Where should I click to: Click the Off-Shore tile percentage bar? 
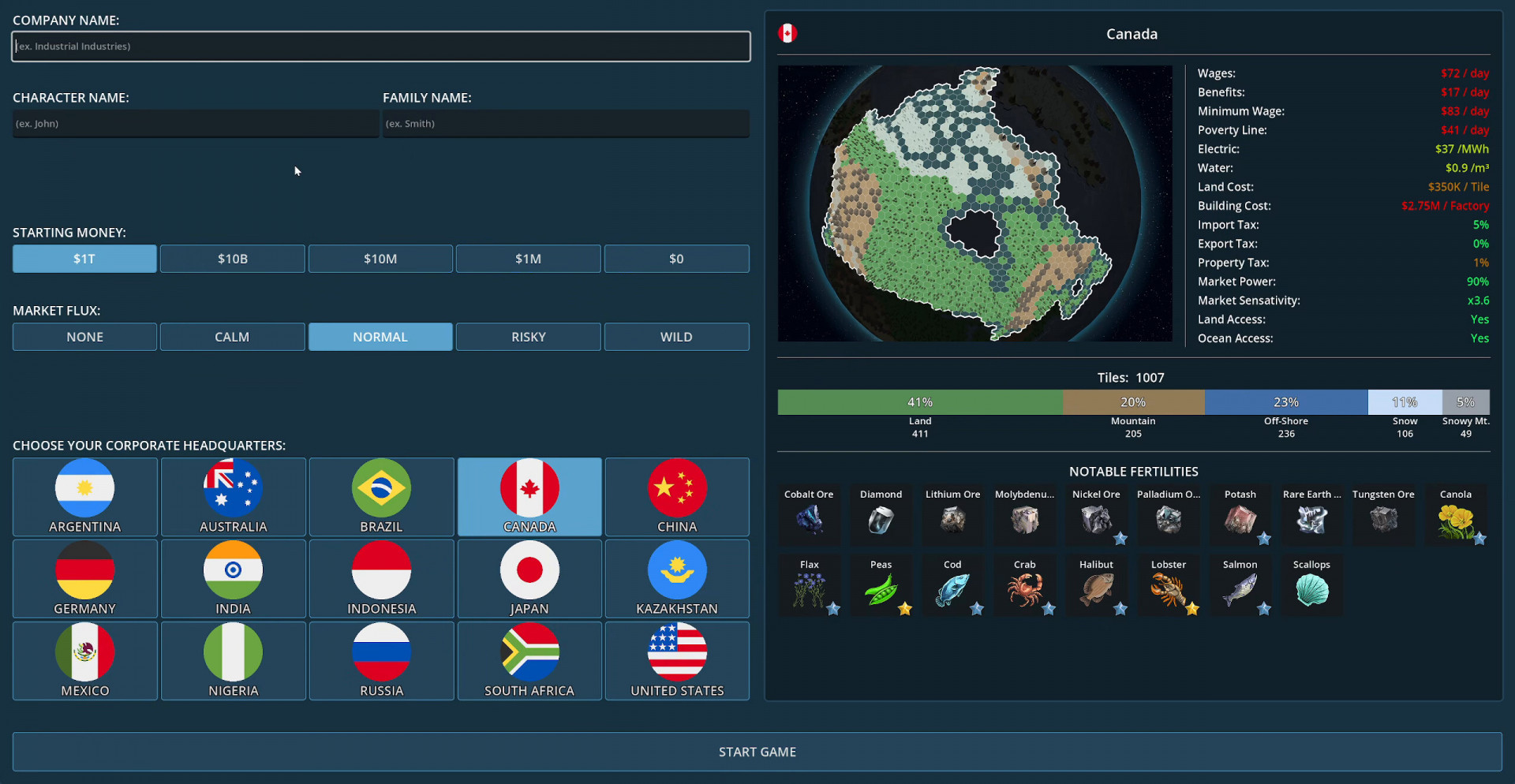pyautogui.click(x=1285, y=402)
